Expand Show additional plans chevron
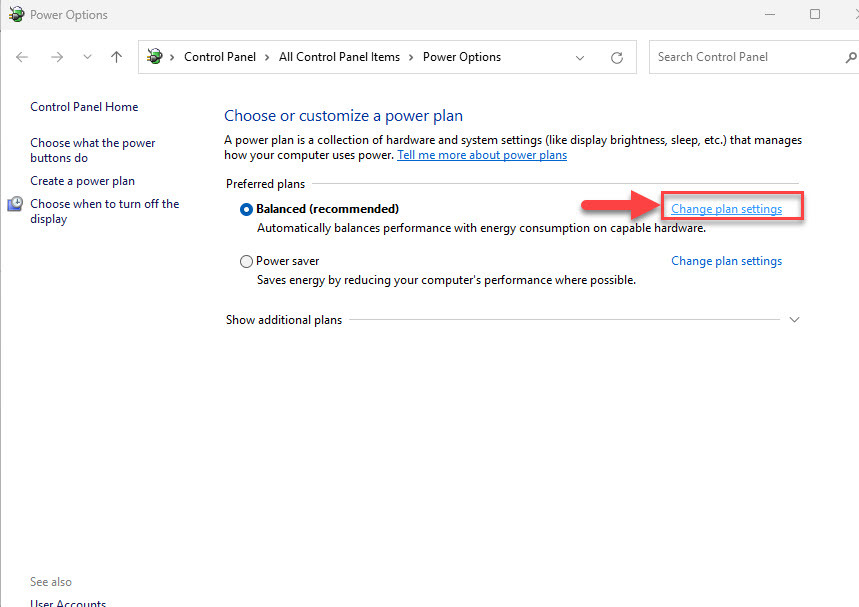This screenshot has width=859, height=607. (x=795, y=320)
